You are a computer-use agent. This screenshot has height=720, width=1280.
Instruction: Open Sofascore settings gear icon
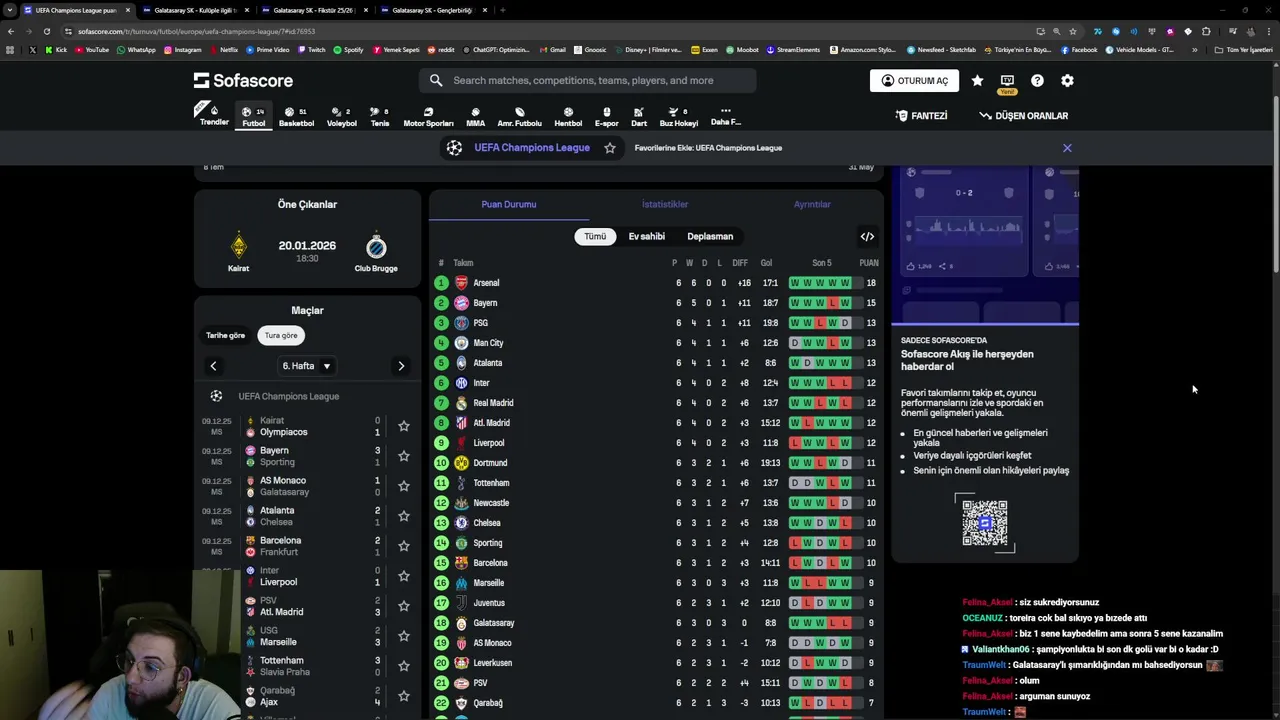coord(1067,81)
